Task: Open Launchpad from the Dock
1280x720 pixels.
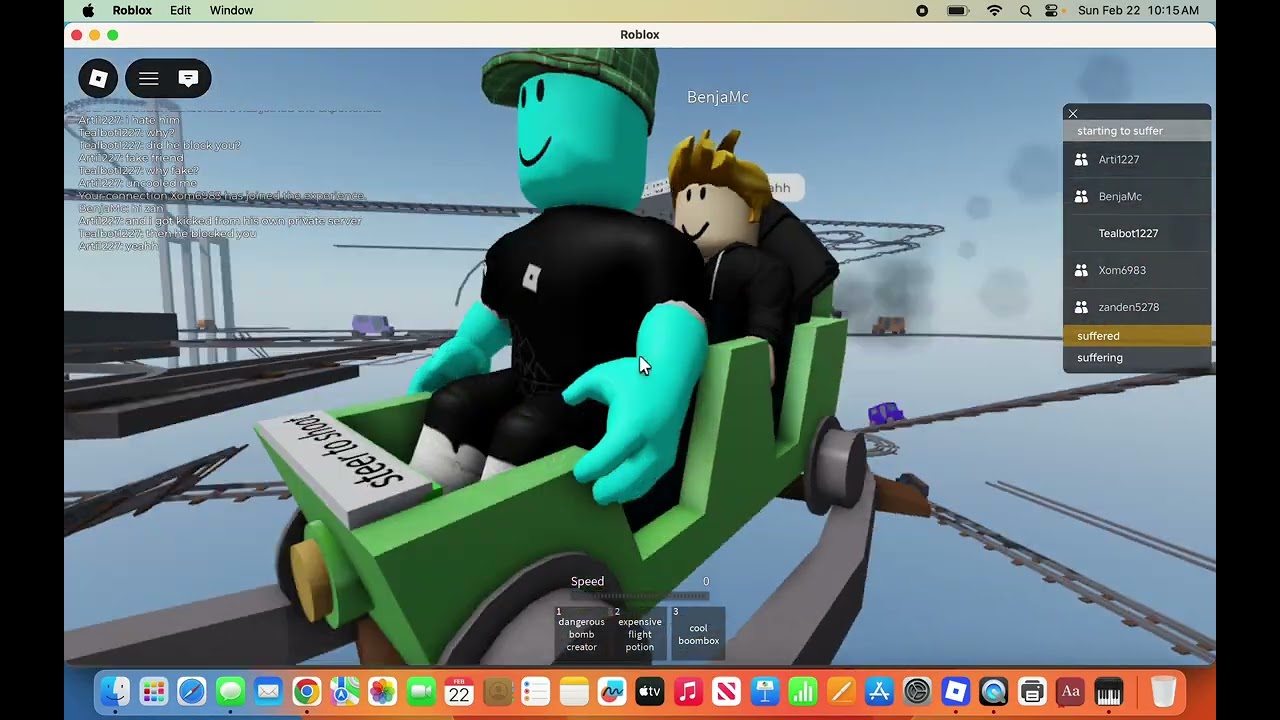Action: coord(153,691)
